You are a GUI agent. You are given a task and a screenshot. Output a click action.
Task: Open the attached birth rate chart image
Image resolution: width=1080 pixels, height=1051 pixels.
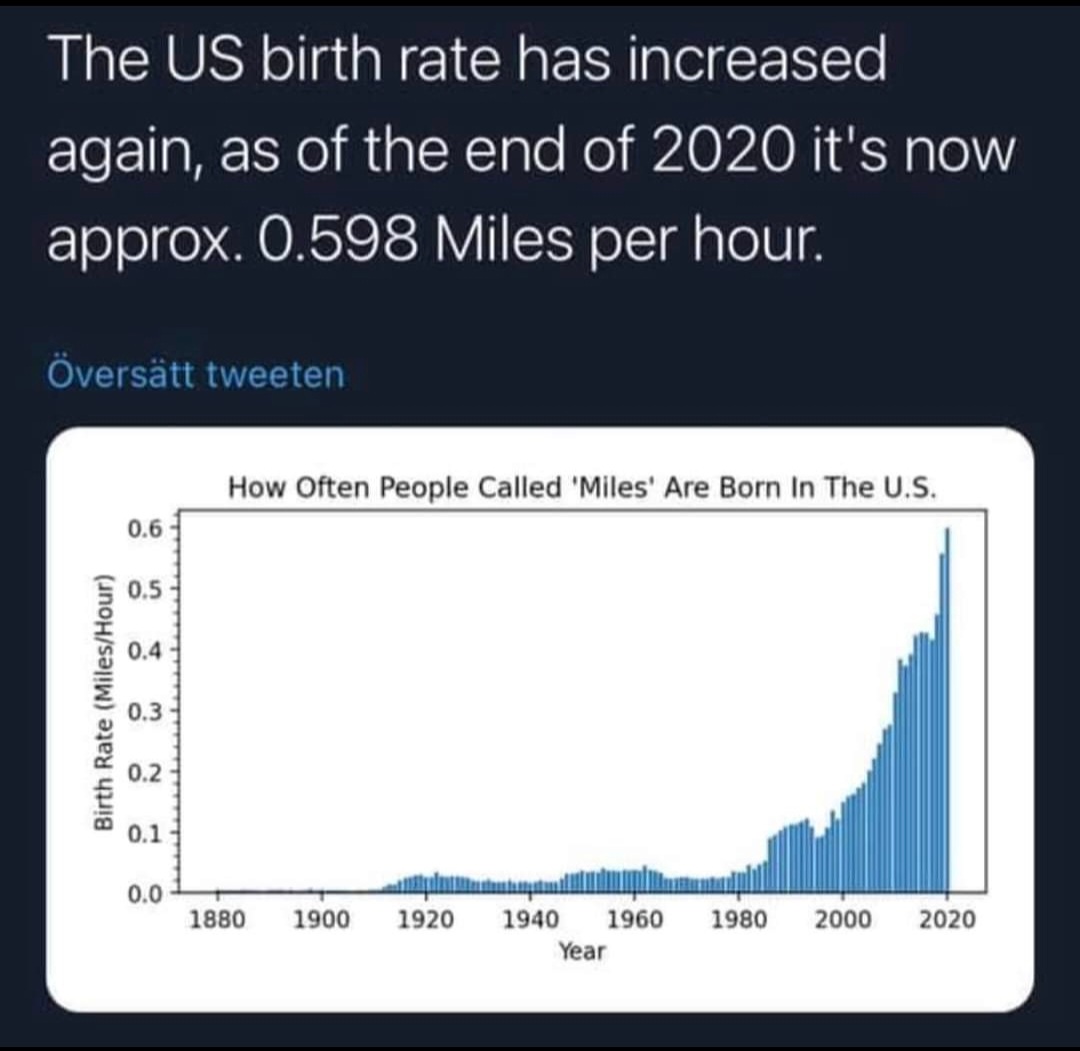pyautogui.click(x=540, y=718)
